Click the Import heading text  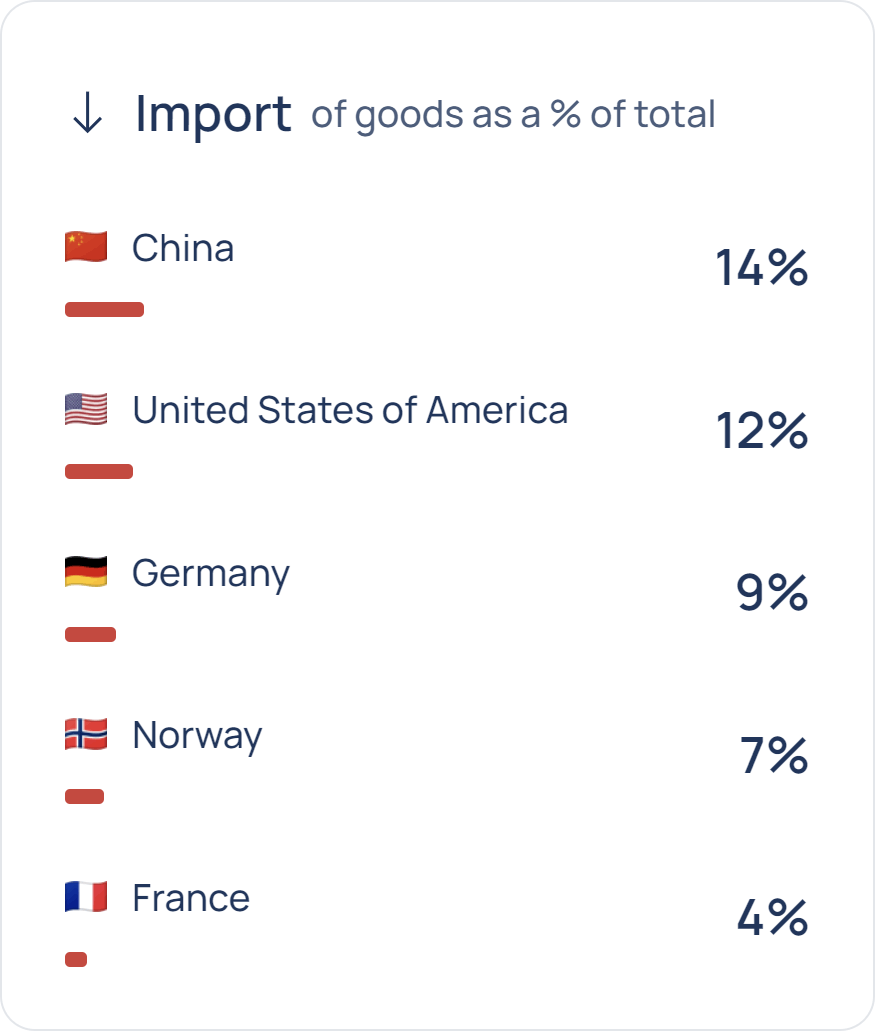(213, 113)
